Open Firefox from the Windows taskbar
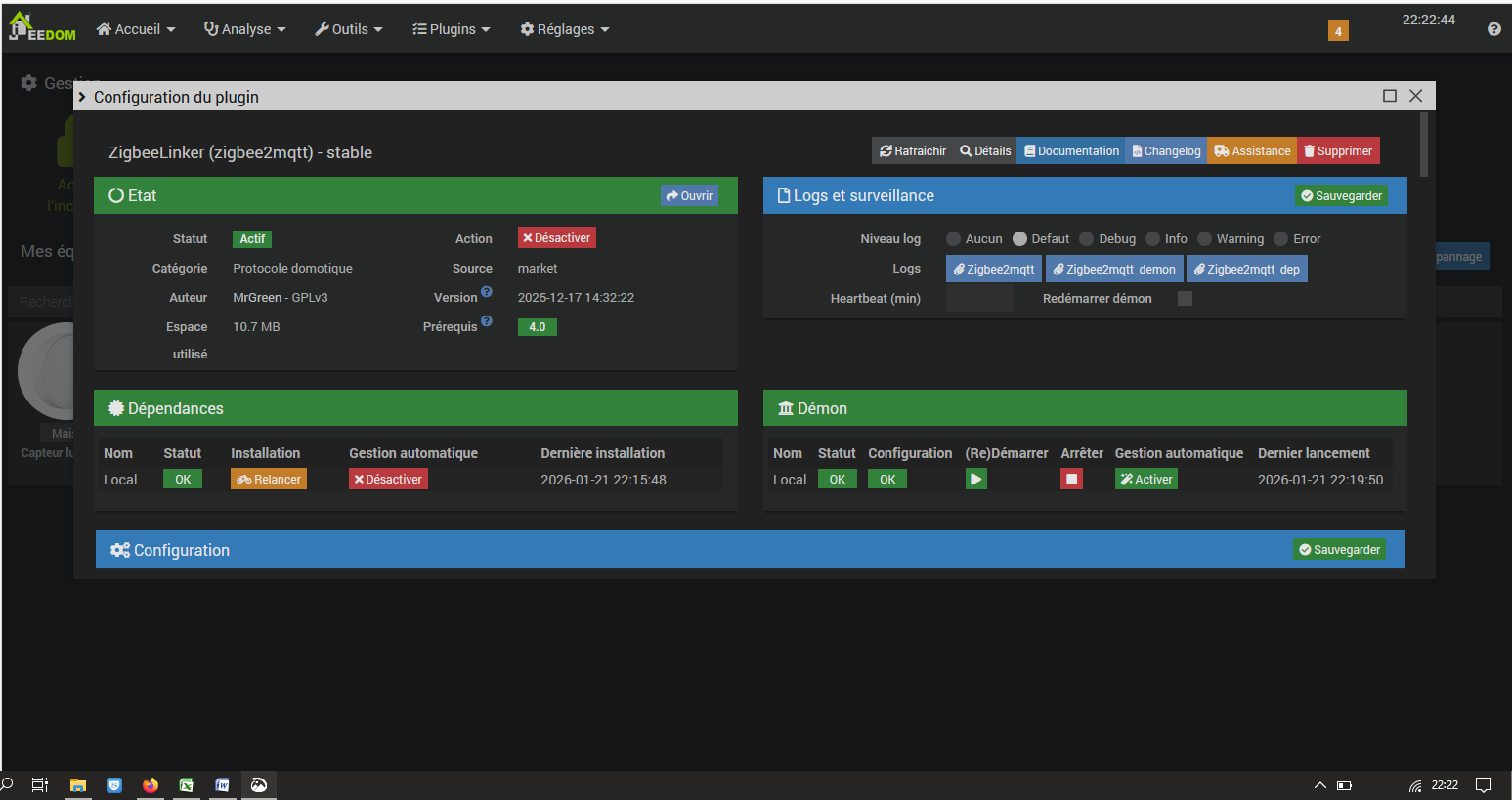 coord(150,784)
